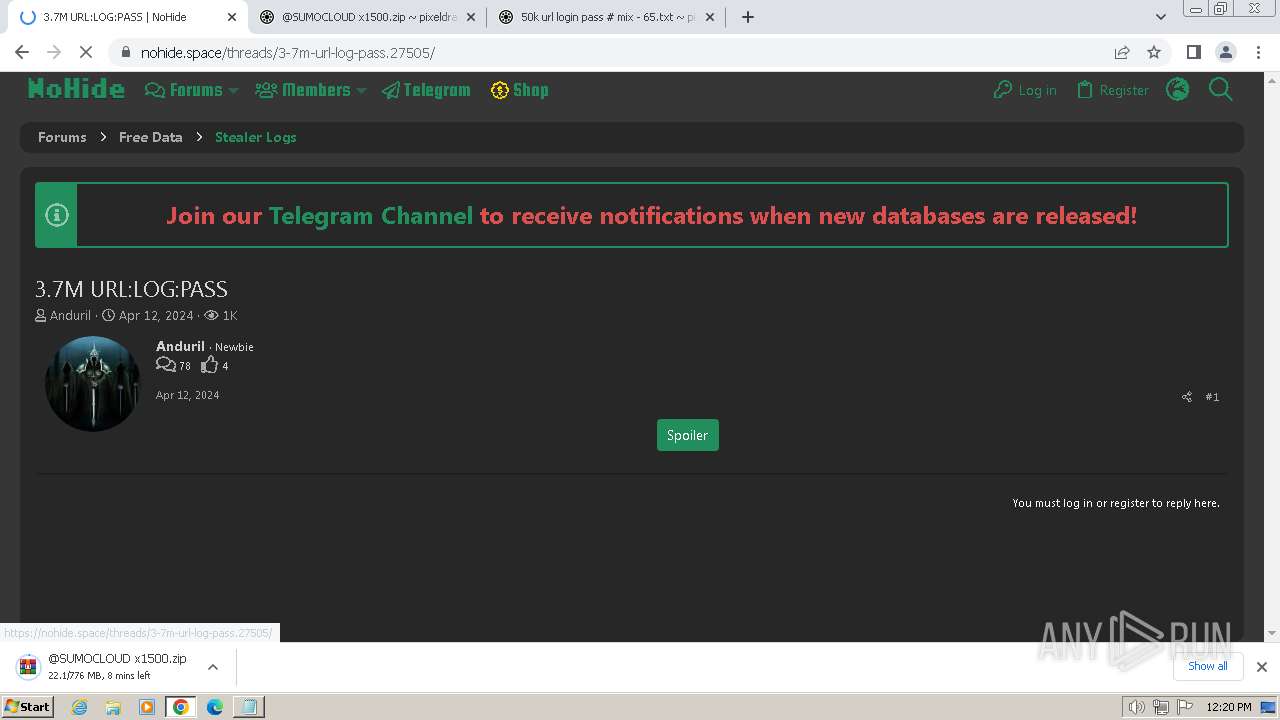Open the tab search dropdown

pyautogui.click(x=1161, y=17)
